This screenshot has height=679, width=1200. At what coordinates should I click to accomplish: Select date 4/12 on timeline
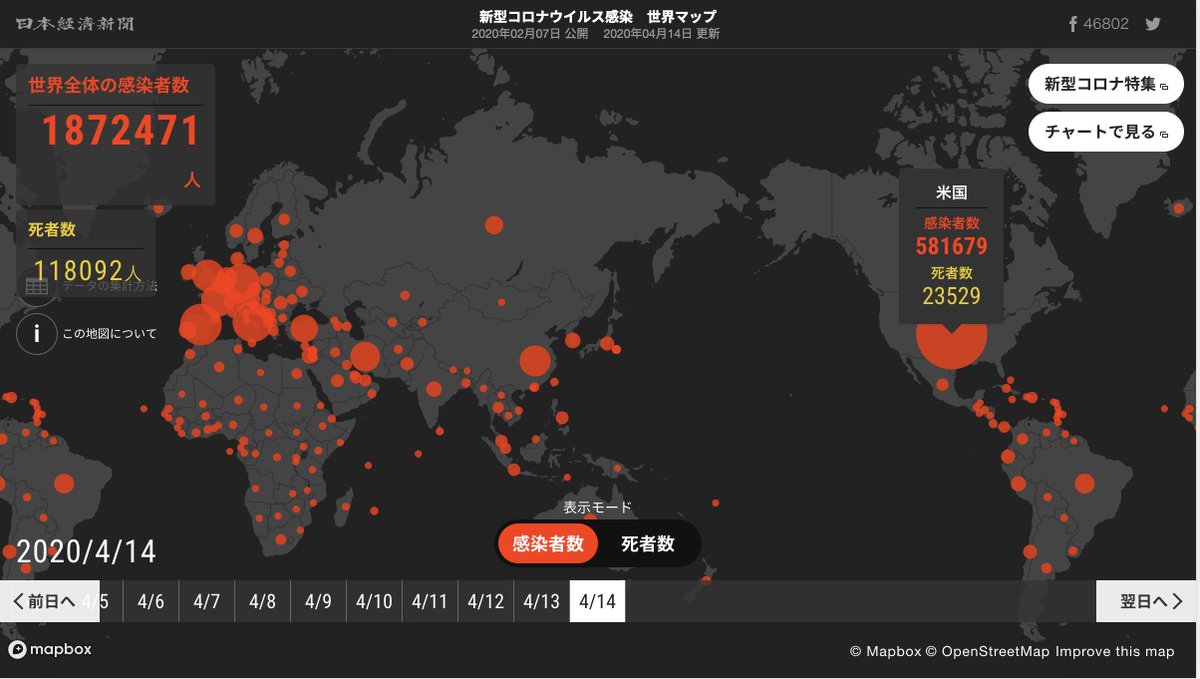click(486, 601)
